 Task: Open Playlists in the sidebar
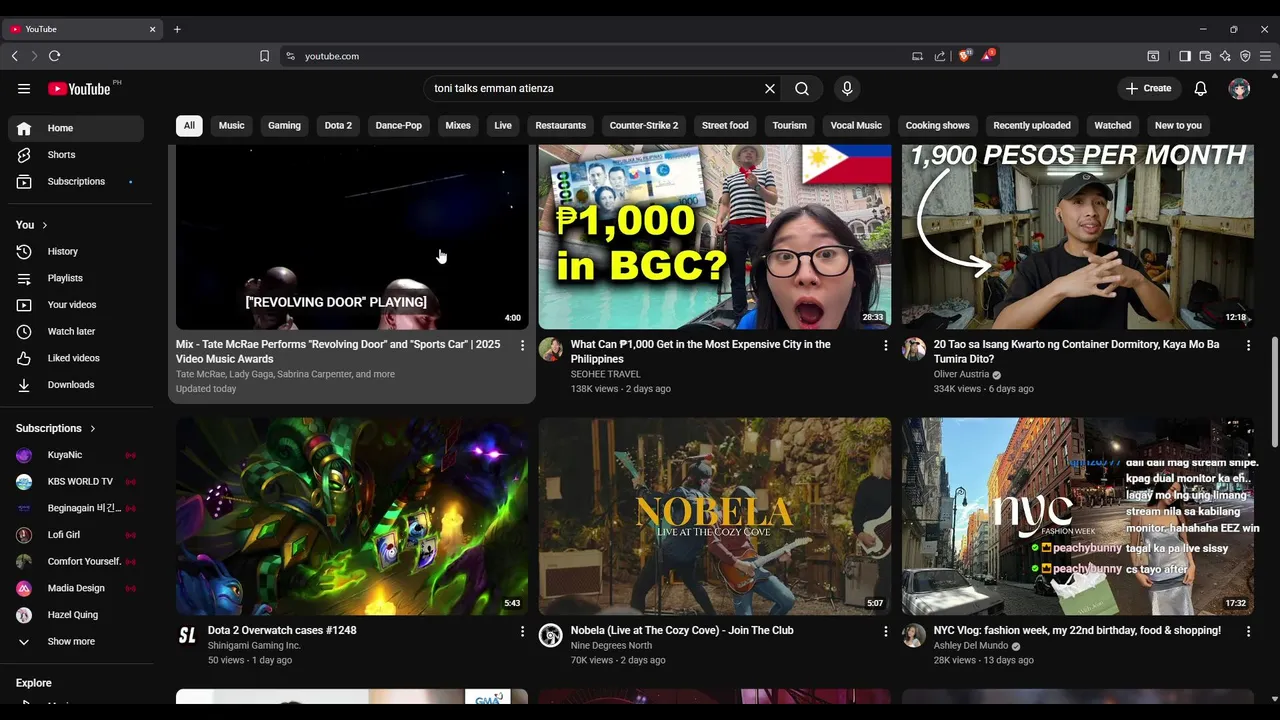pos(76,278)
